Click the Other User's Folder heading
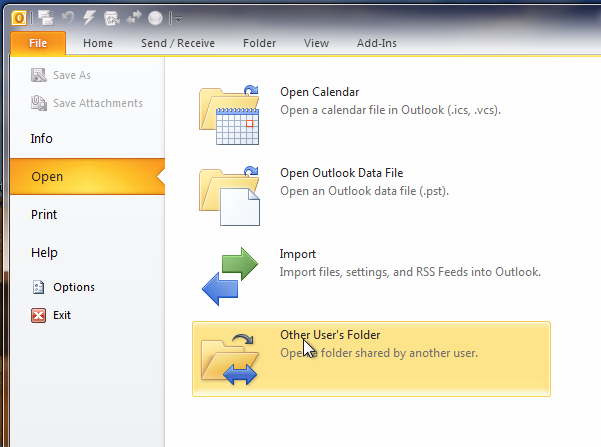 (x=330, y=335)
